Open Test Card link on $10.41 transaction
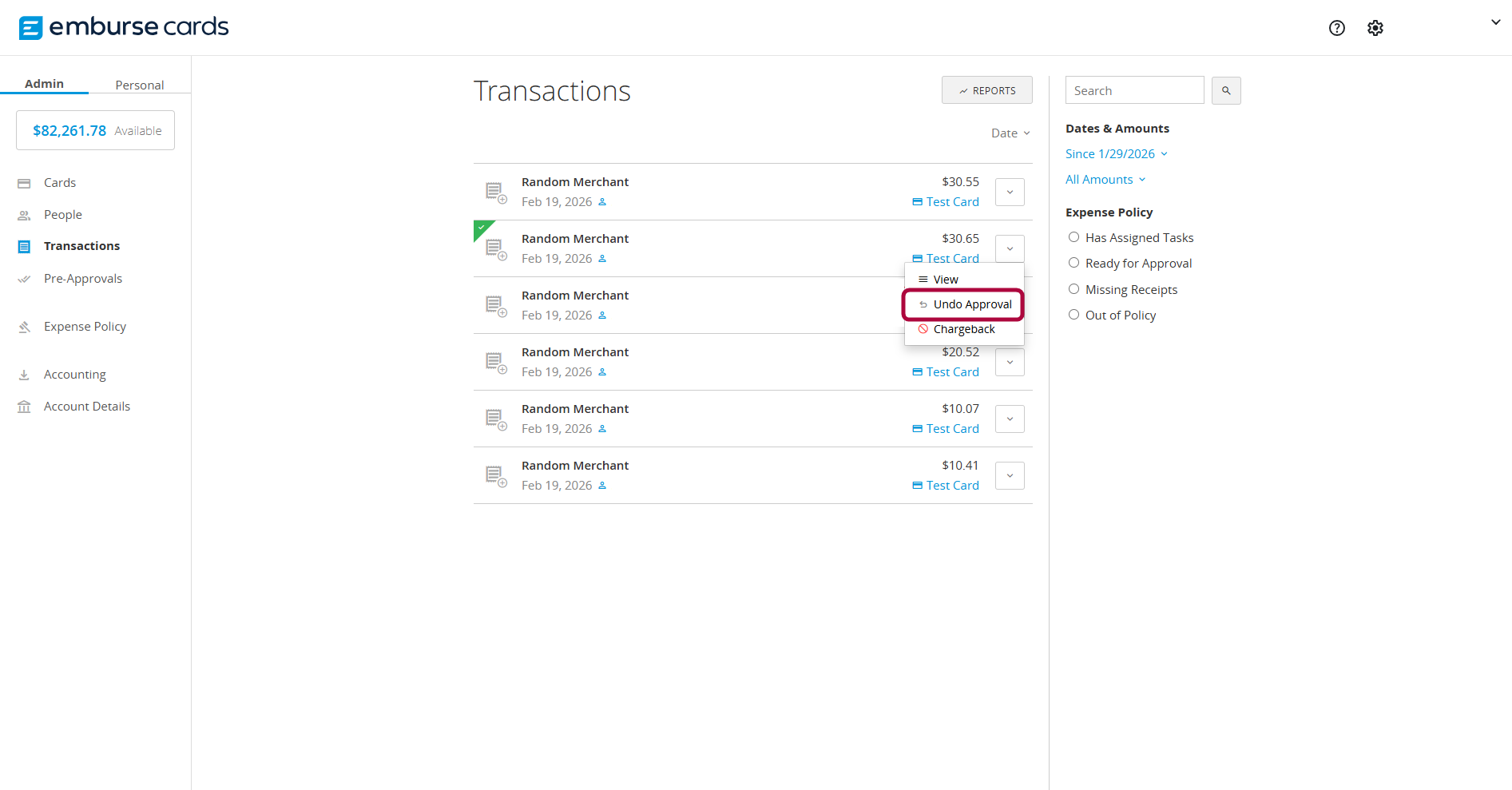 pos(951,486)
